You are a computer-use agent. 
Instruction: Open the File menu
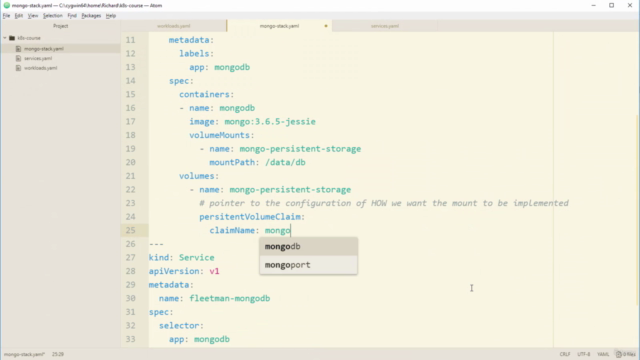6,16
